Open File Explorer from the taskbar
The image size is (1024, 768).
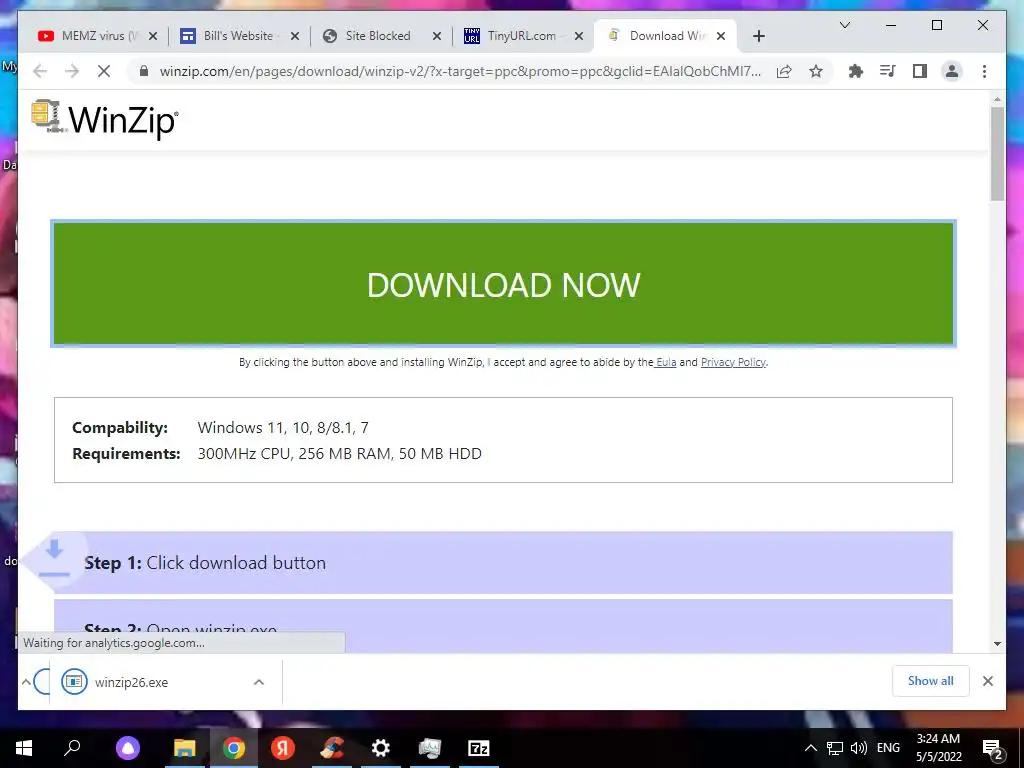coord(185,748)
